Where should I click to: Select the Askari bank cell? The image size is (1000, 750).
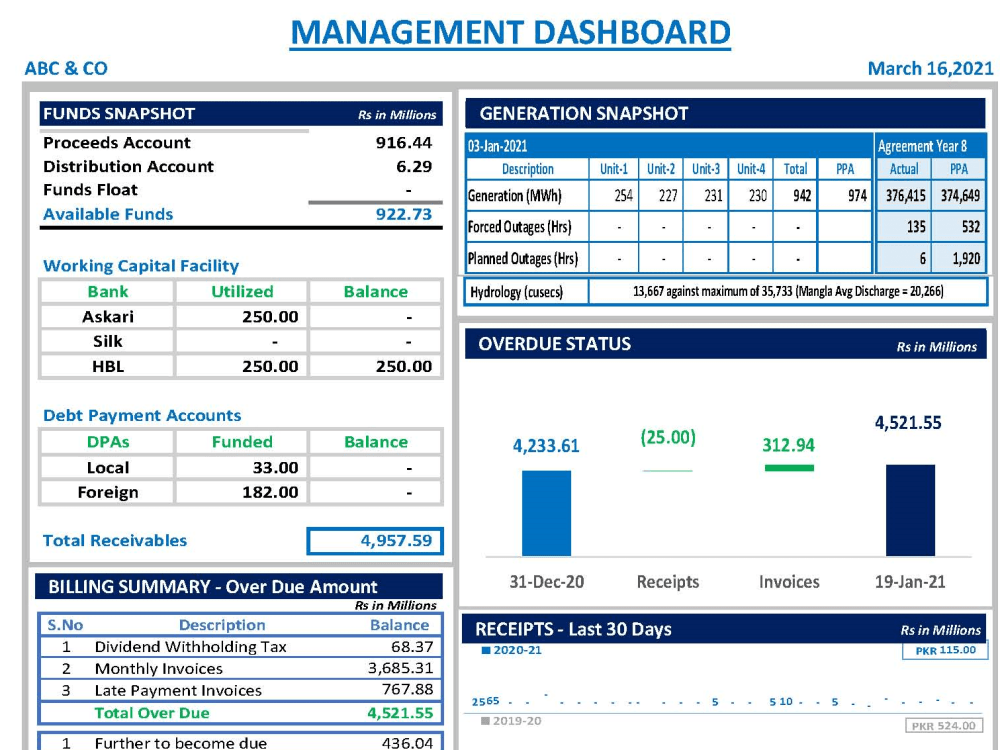(108, 317)
